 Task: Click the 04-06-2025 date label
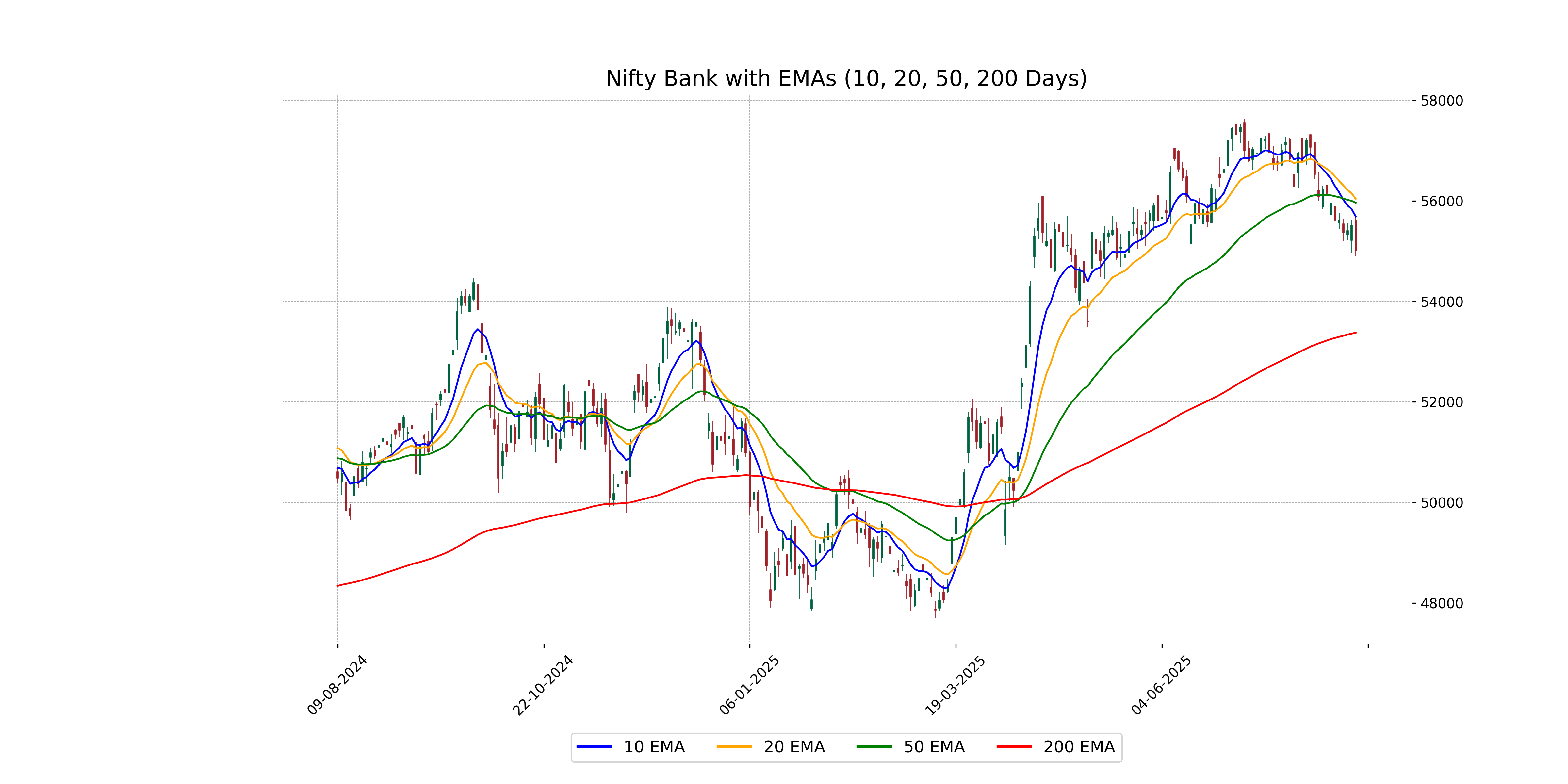(1161, 685)
